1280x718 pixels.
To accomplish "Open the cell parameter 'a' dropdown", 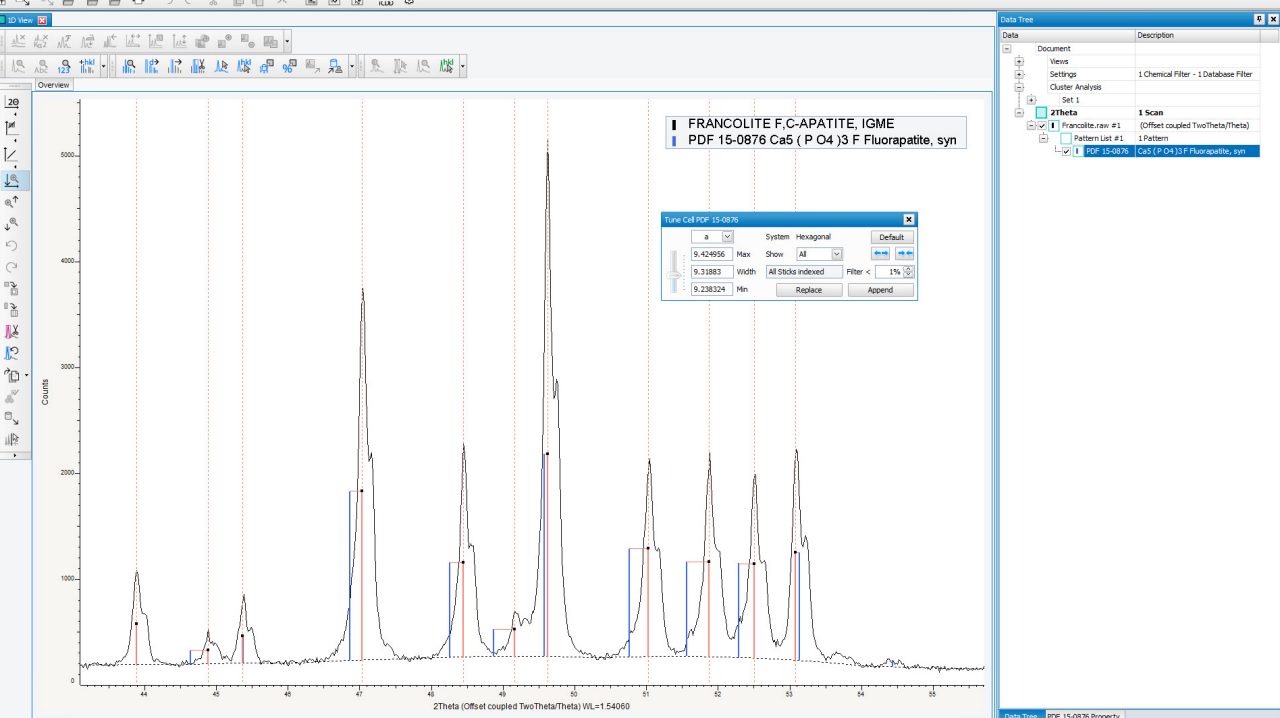I will (x=727, y=237).
